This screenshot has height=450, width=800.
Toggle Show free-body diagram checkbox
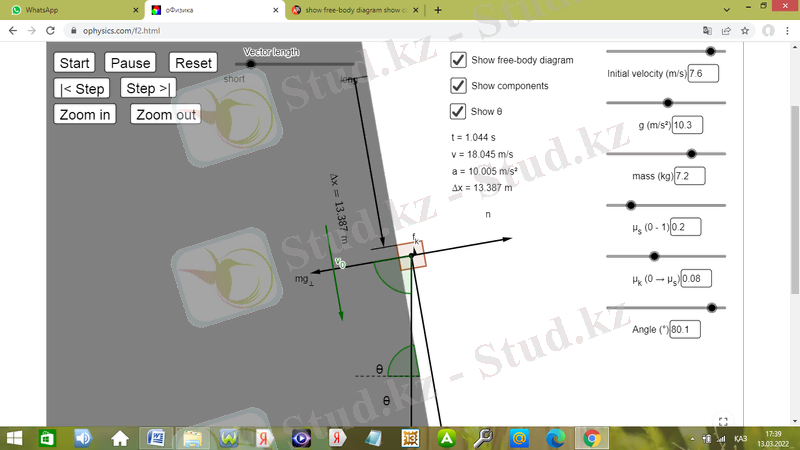pos(458,60)
